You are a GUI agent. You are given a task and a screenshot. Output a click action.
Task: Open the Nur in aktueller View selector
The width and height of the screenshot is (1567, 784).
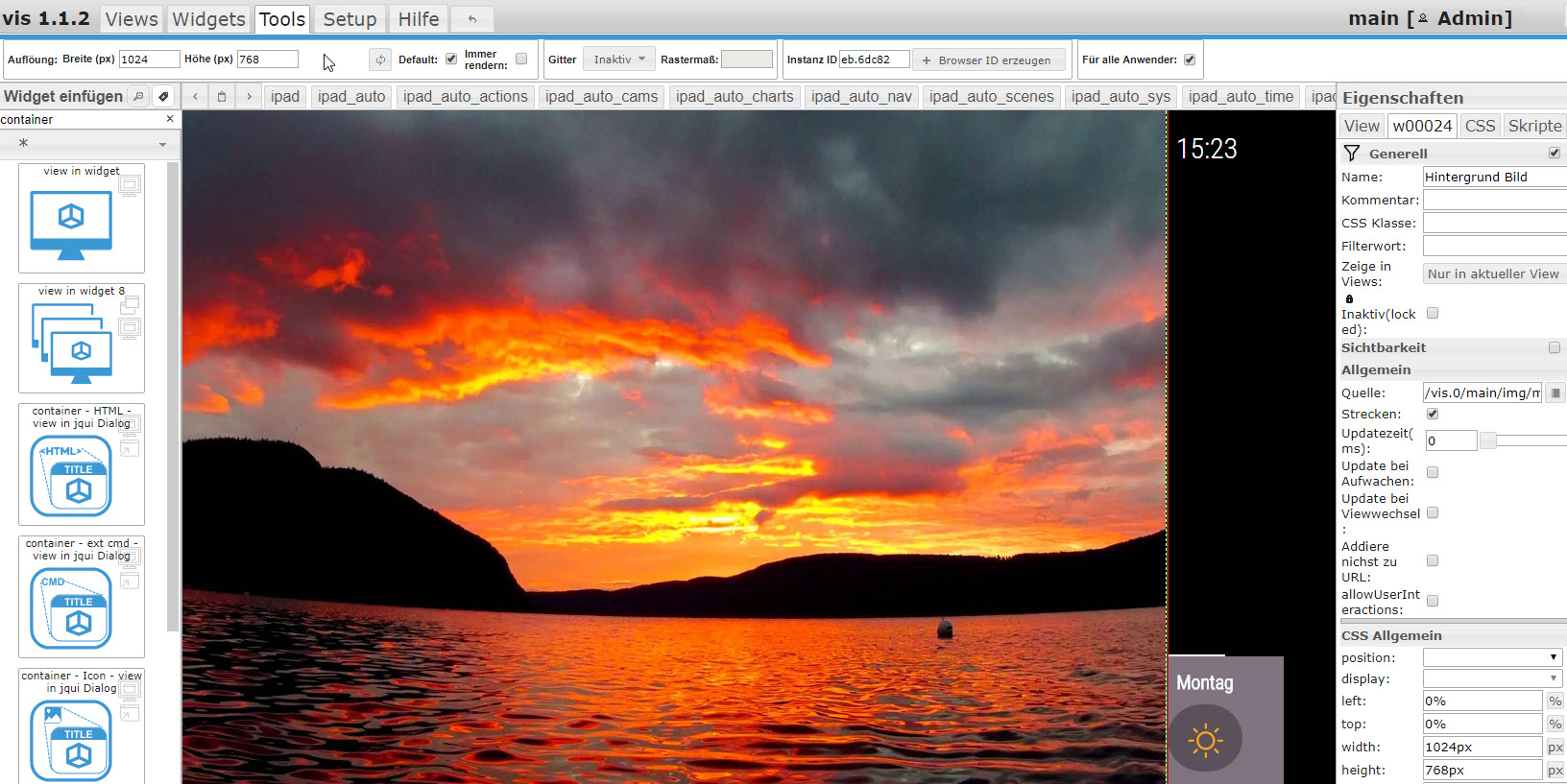click(x=1493, y=273)
